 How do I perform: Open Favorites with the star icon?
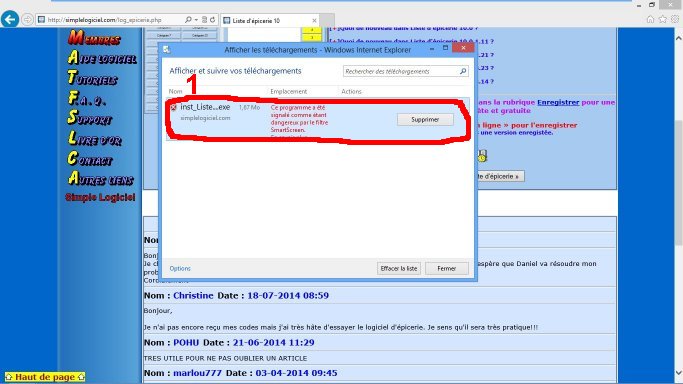663,19
